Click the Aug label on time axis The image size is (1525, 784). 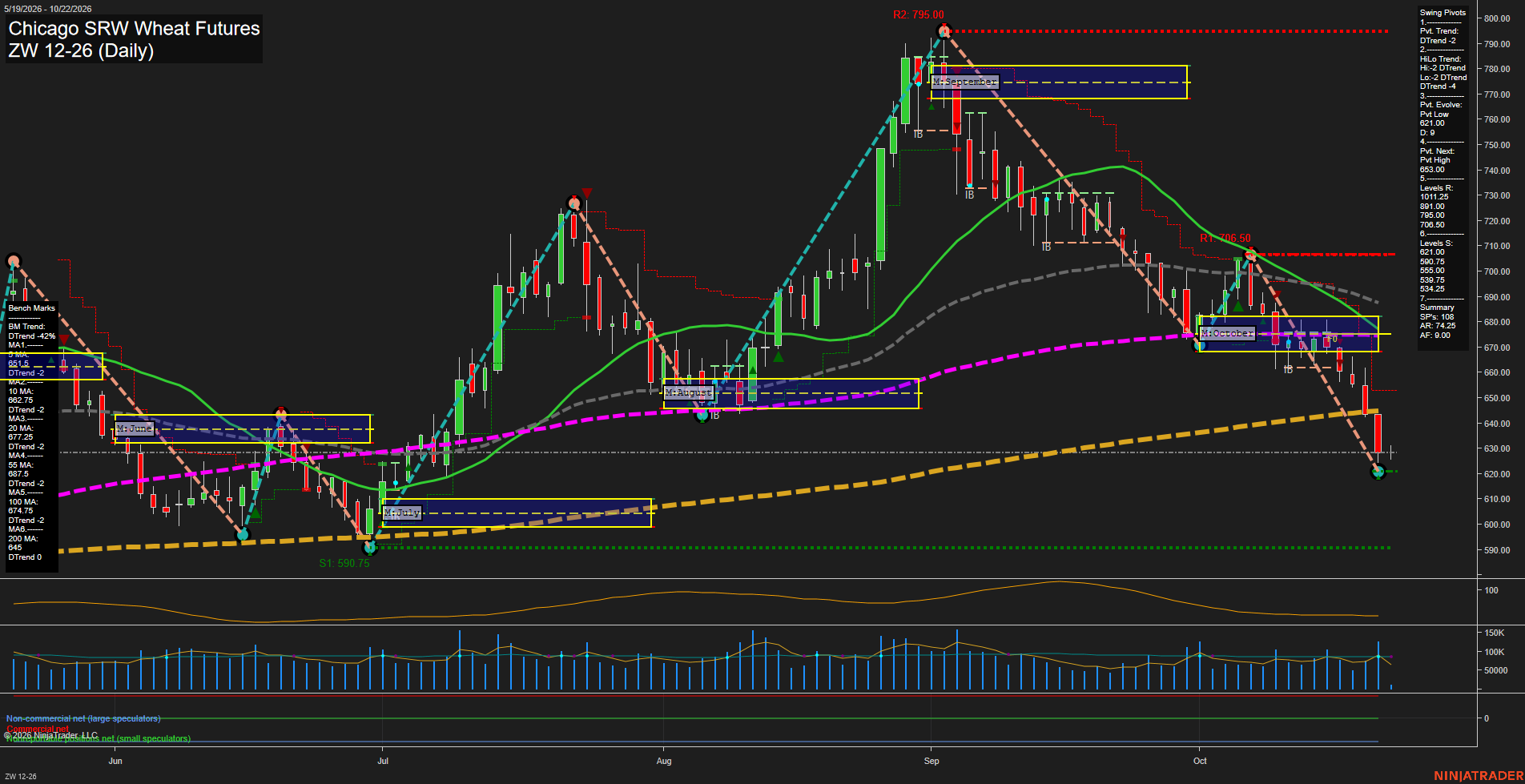(663, 761)
